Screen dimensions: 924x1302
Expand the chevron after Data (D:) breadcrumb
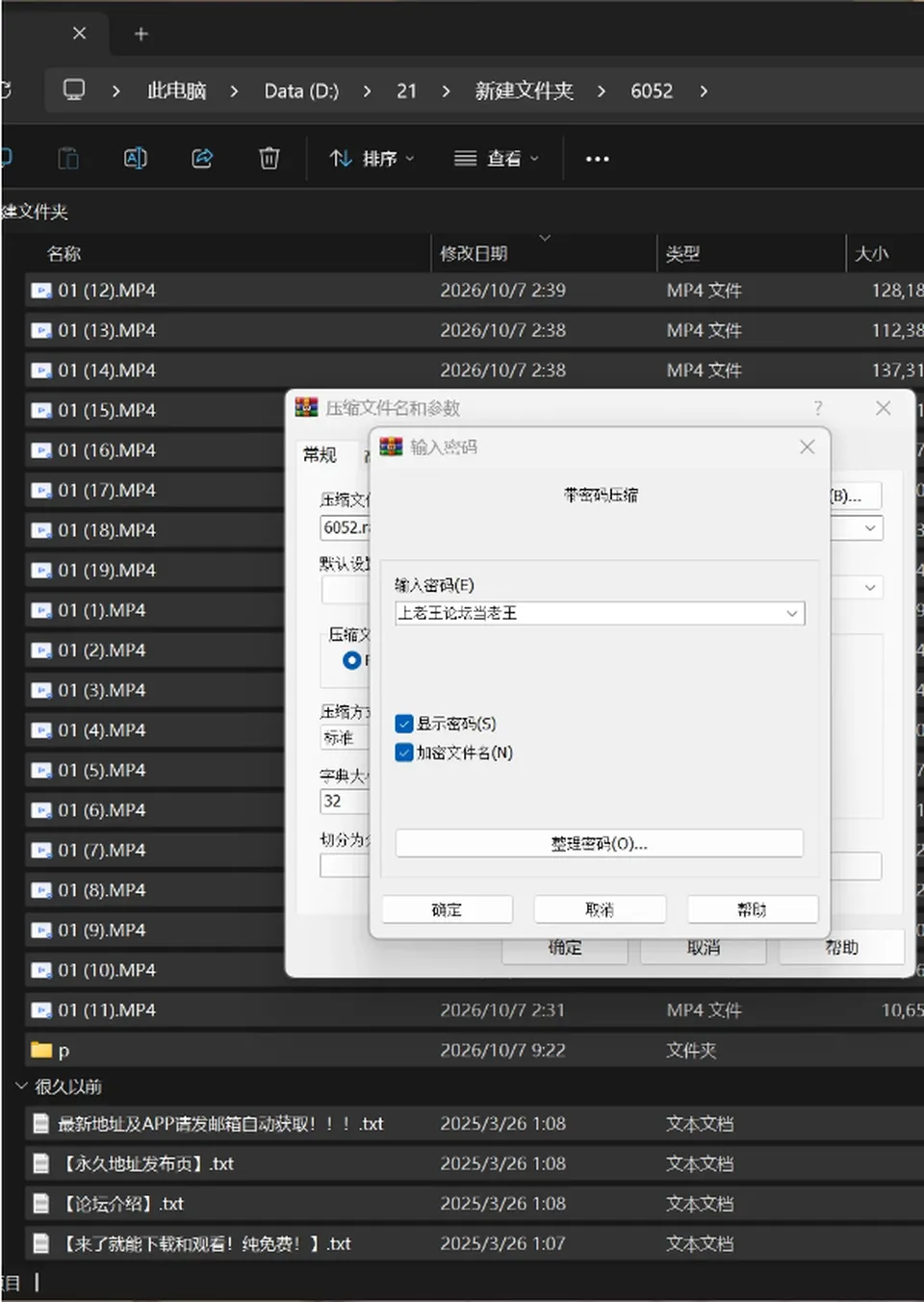tap(367, 91)
